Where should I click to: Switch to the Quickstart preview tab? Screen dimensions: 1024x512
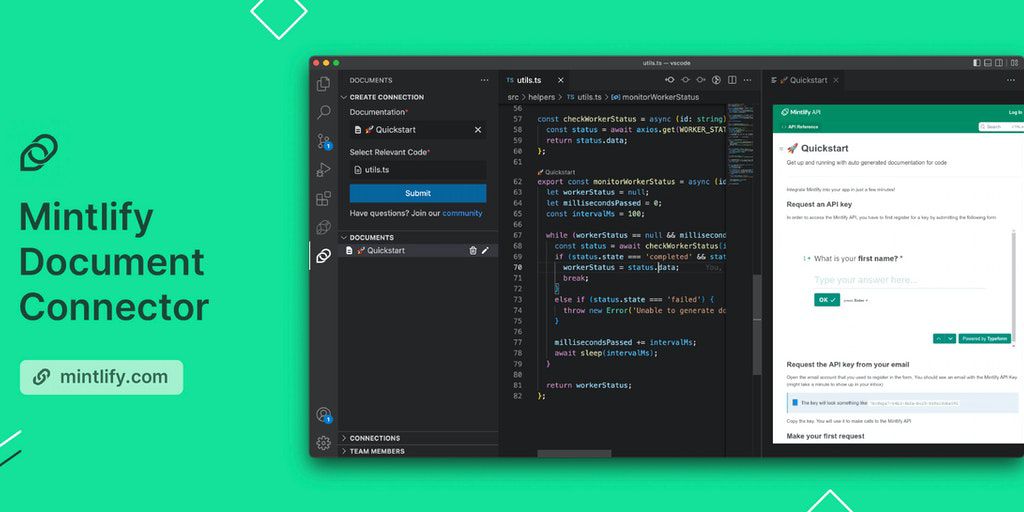pyautogui.click(x=808, y=80)
